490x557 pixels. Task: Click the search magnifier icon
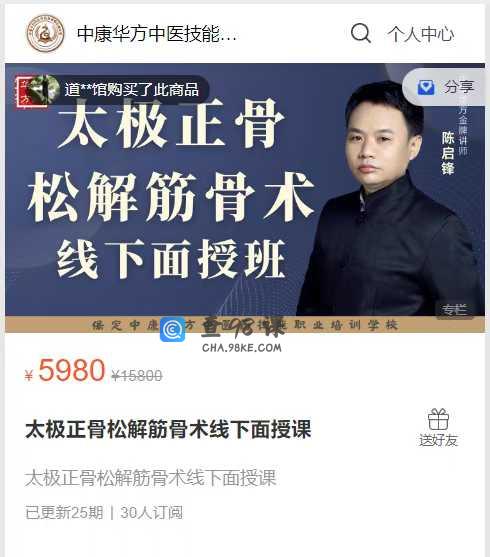click(x=361, y=33)
